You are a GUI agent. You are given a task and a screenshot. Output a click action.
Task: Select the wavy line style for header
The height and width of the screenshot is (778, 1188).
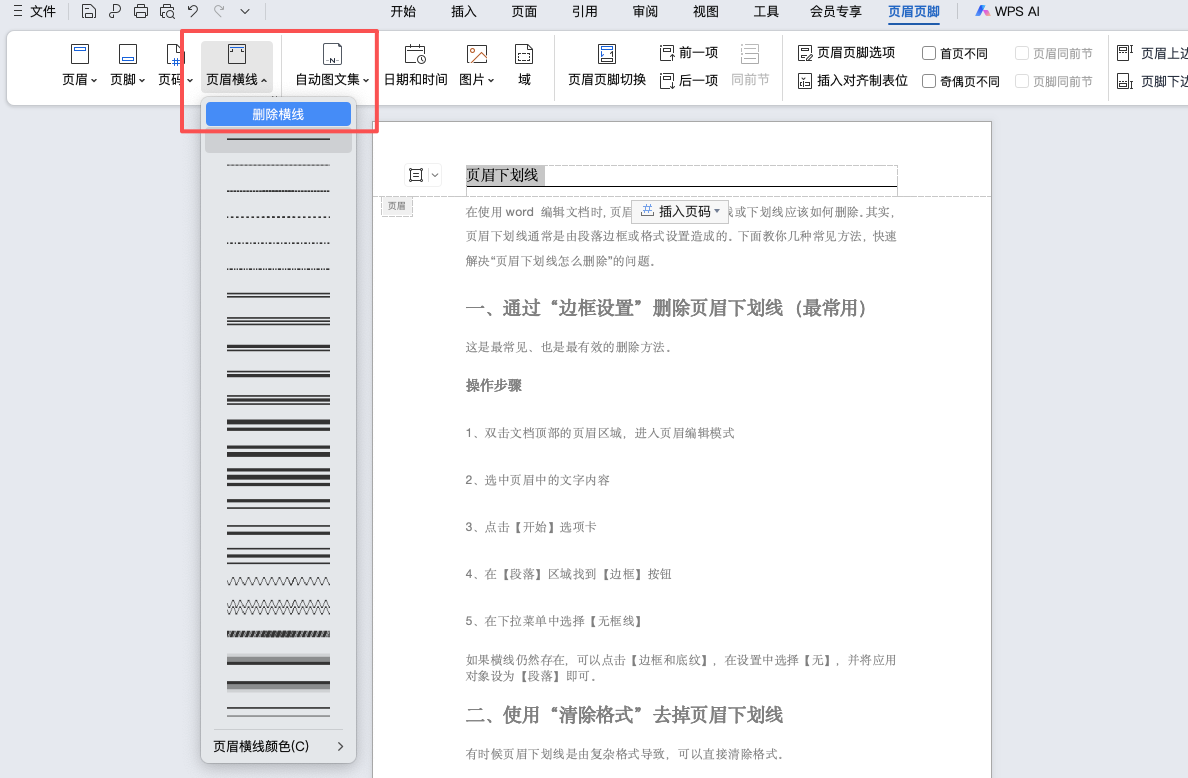[278, 581]
